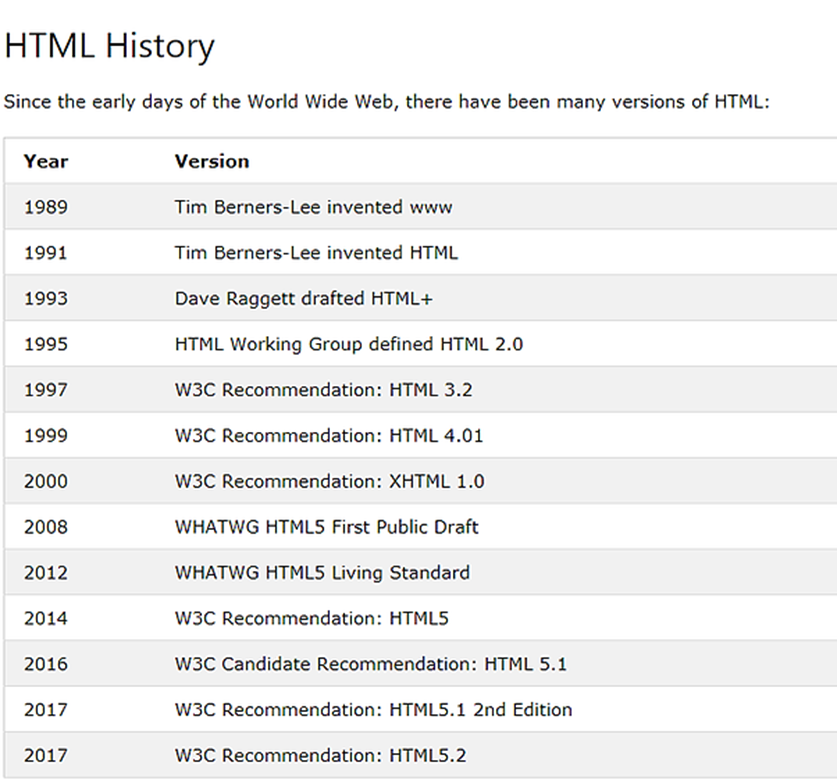
Task: Click 'Dave Raggett drafted HTML+' text
Action: coord(304,298)
